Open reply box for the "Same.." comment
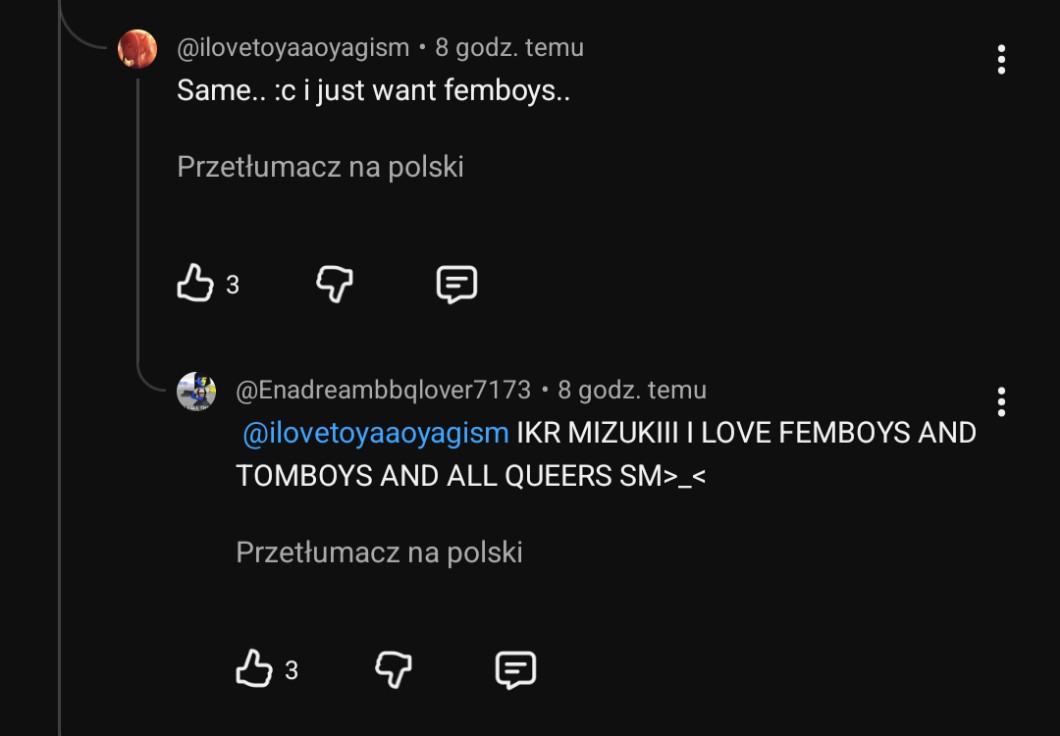Viewport: 1060px width, 736px height. tap(457, 284)
